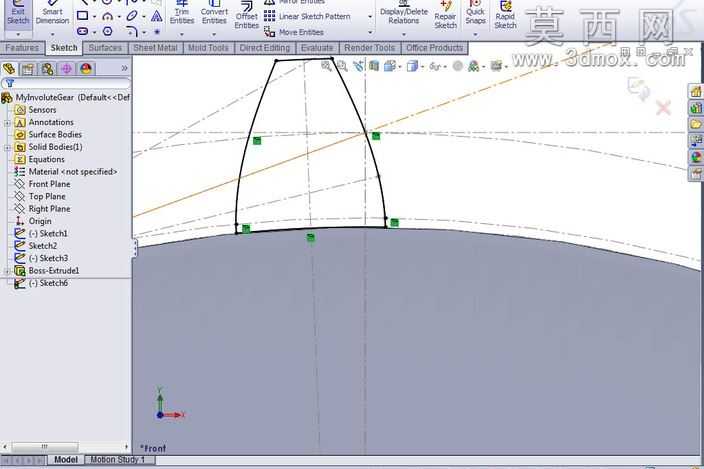Screen dimensions: 704x469
Task: Select the Polygon sketch tool
Action: click(x=107, y=31)
